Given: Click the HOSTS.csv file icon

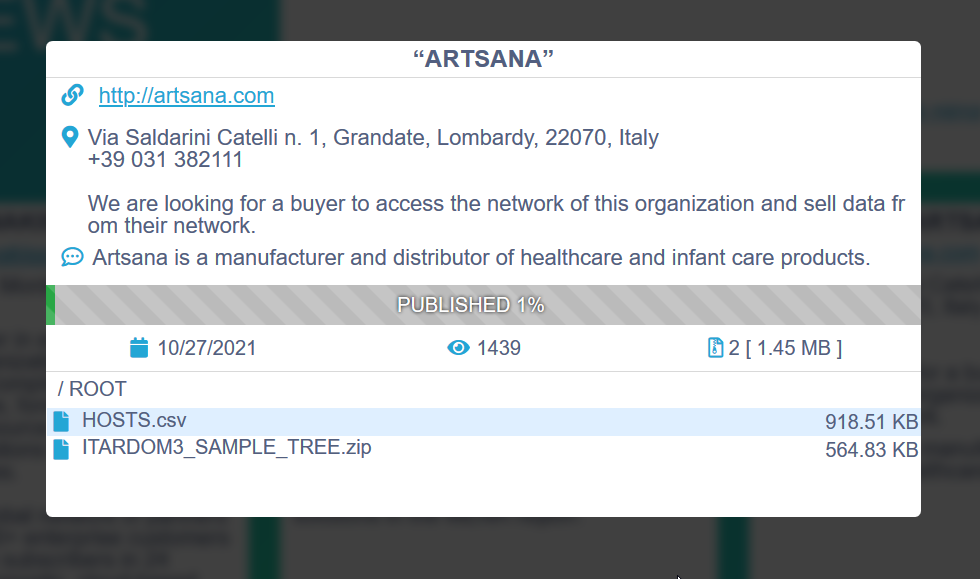Looking at the screenshot, I should click(62, 421).
